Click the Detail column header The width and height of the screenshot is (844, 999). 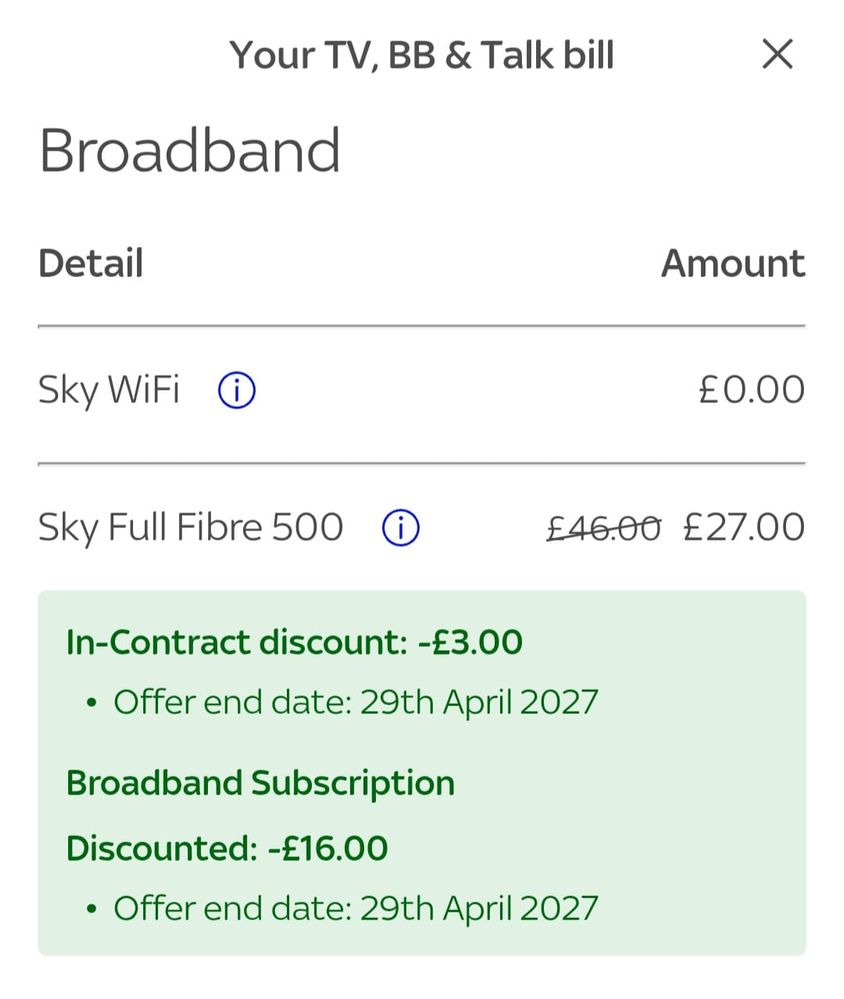point(91,263)
